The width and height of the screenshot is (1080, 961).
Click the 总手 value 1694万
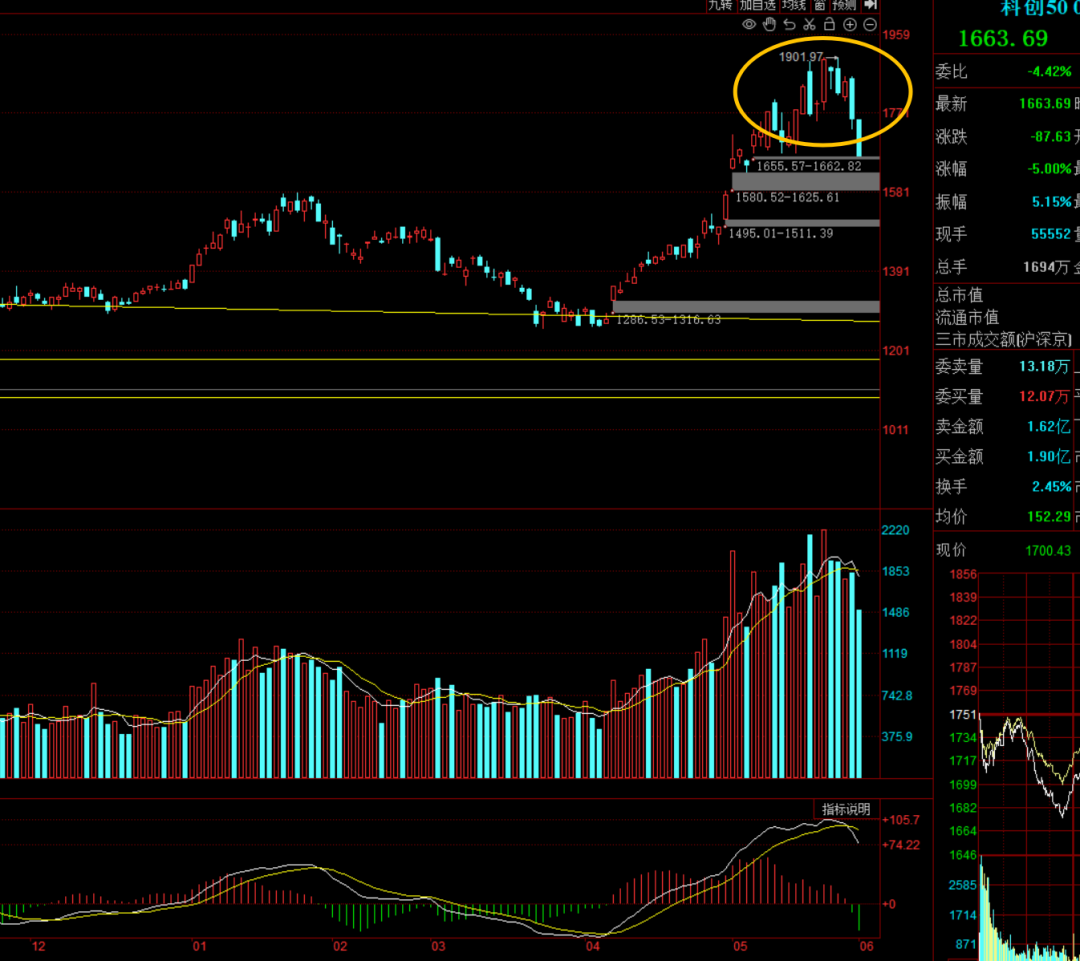[1047, 267]
